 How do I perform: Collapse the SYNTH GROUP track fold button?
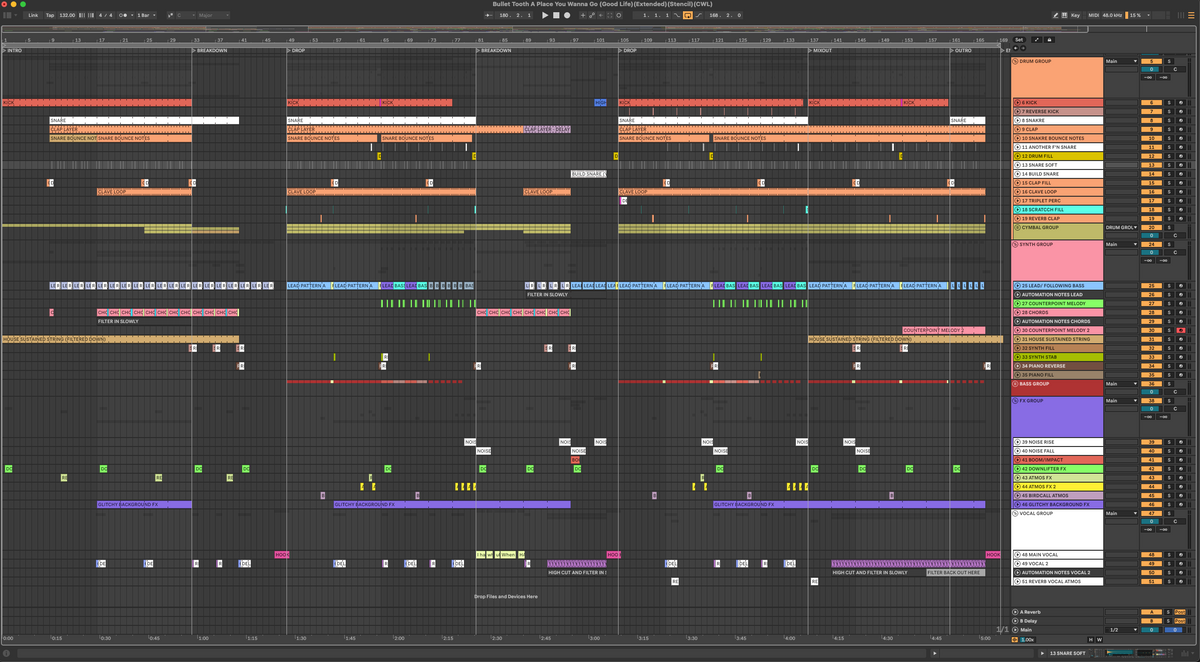(1016, 244)
